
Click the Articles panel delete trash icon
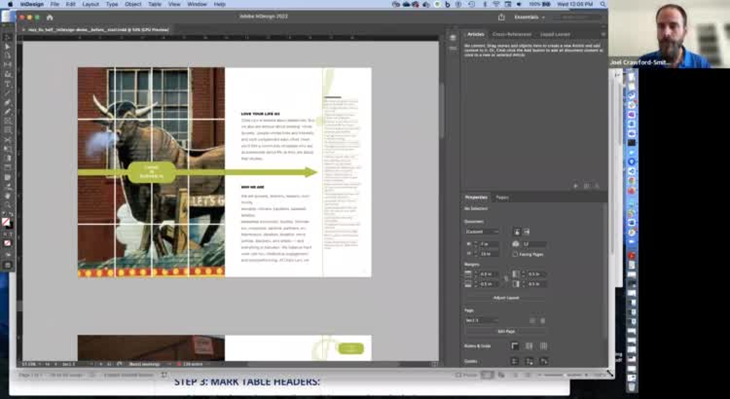(597, 186)
